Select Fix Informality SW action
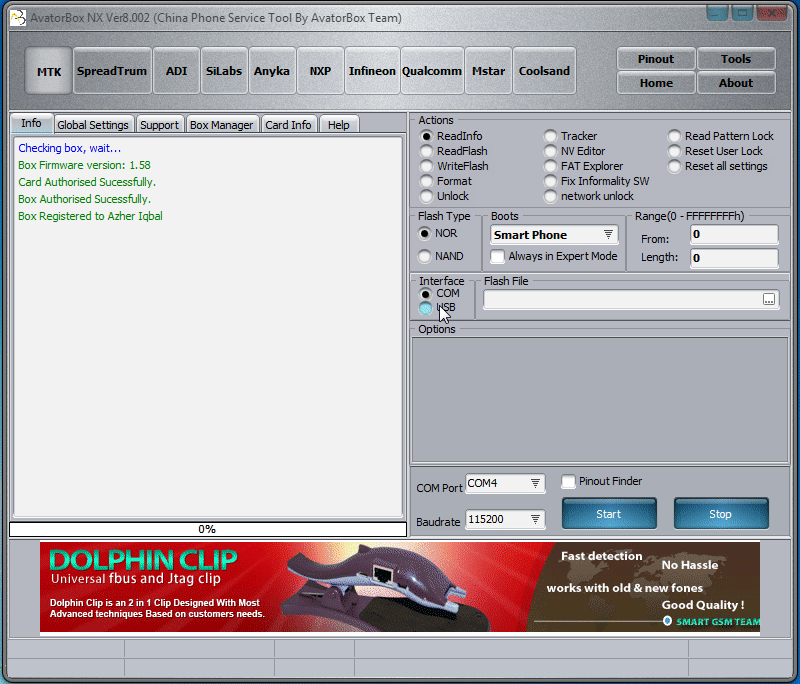This screenshot has width=800, height=684. [596, 181]
